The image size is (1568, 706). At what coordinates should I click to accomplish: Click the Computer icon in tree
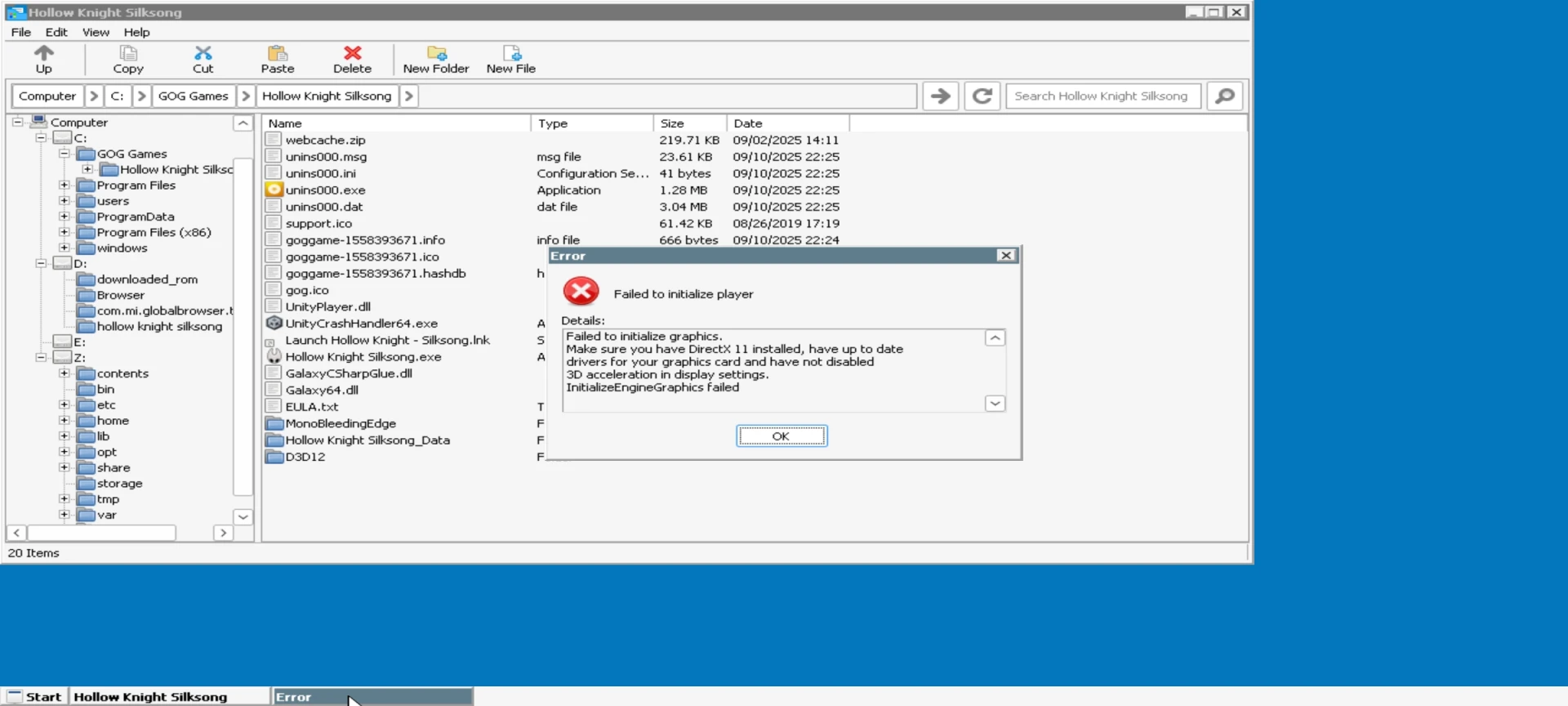point(38,122)
